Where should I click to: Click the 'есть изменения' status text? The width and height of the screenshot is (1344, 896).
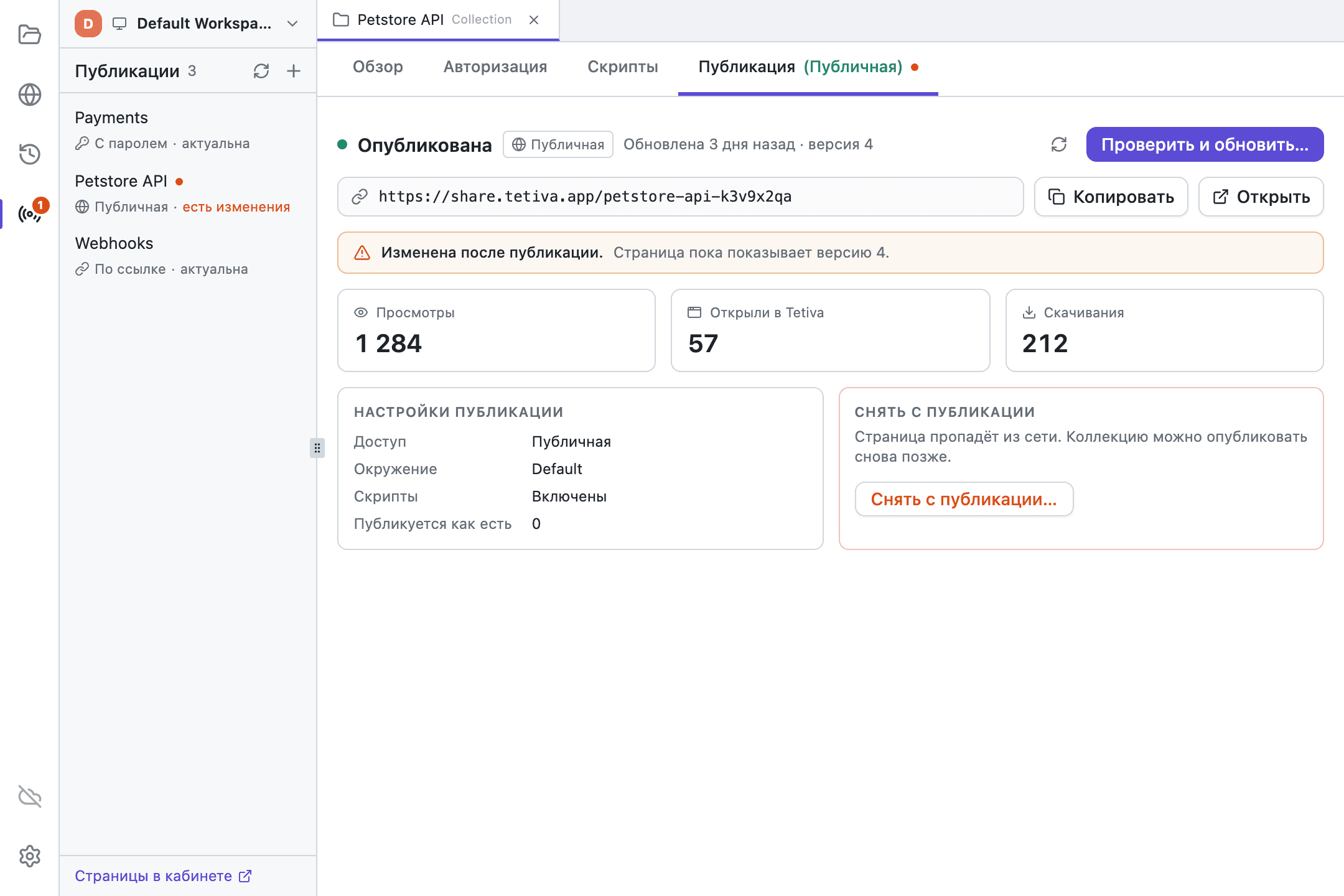(x=236, y=207)
